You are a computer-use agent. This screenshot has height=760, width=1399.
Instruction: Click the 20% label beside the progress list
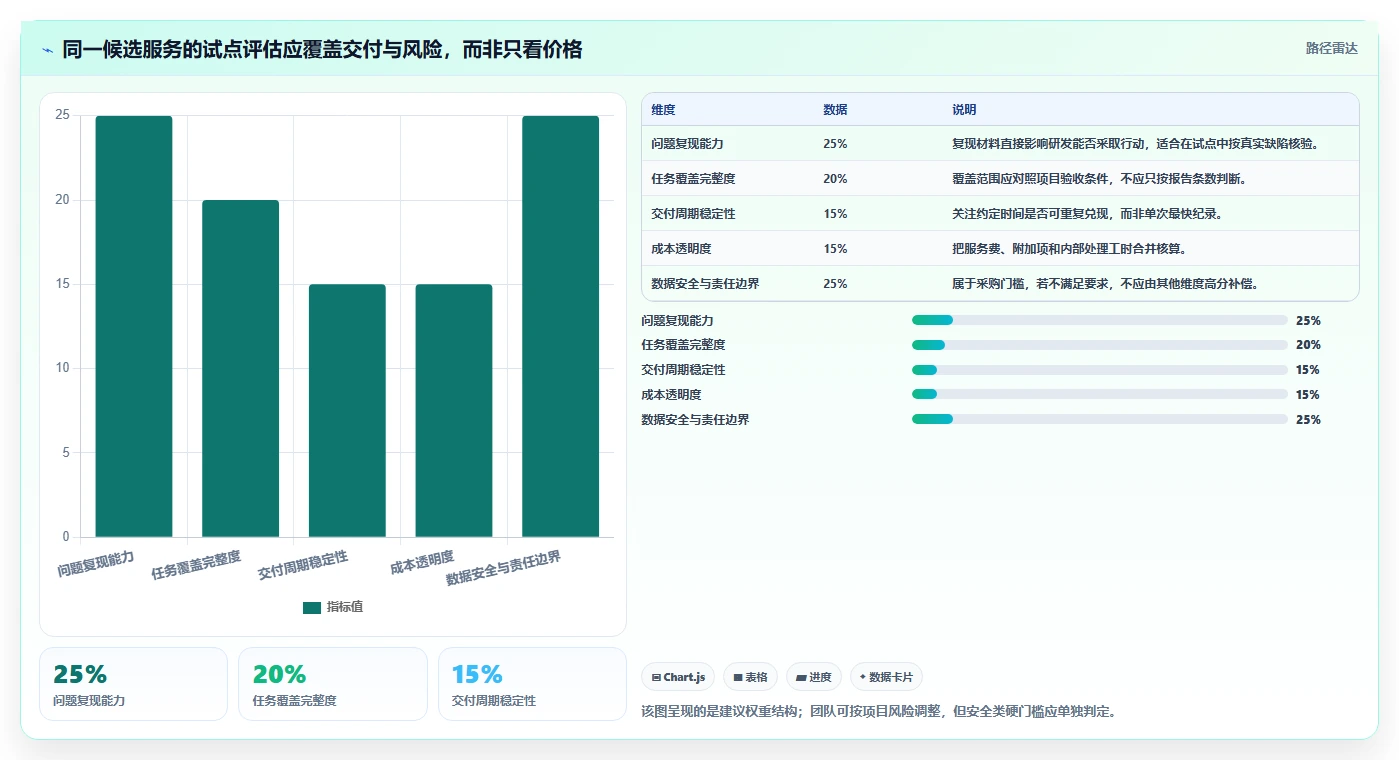point(1308,345)
